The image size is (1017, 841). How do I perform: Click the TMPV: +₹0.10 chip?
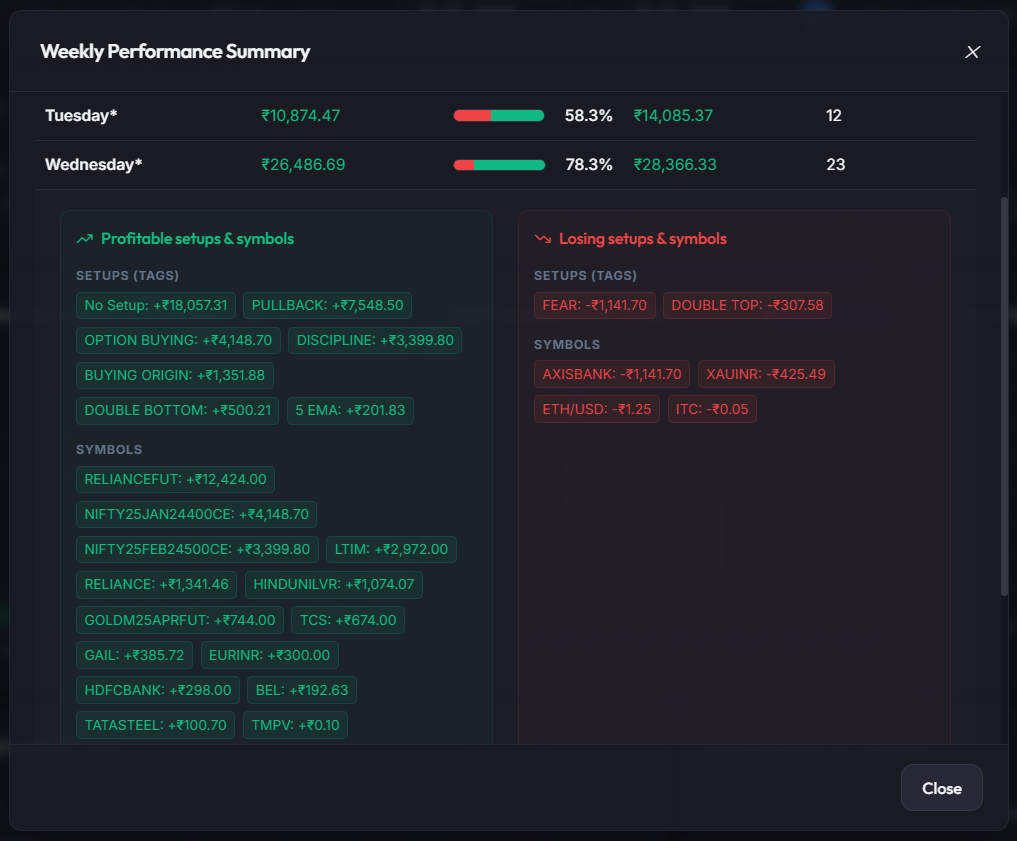click(295, 725)
